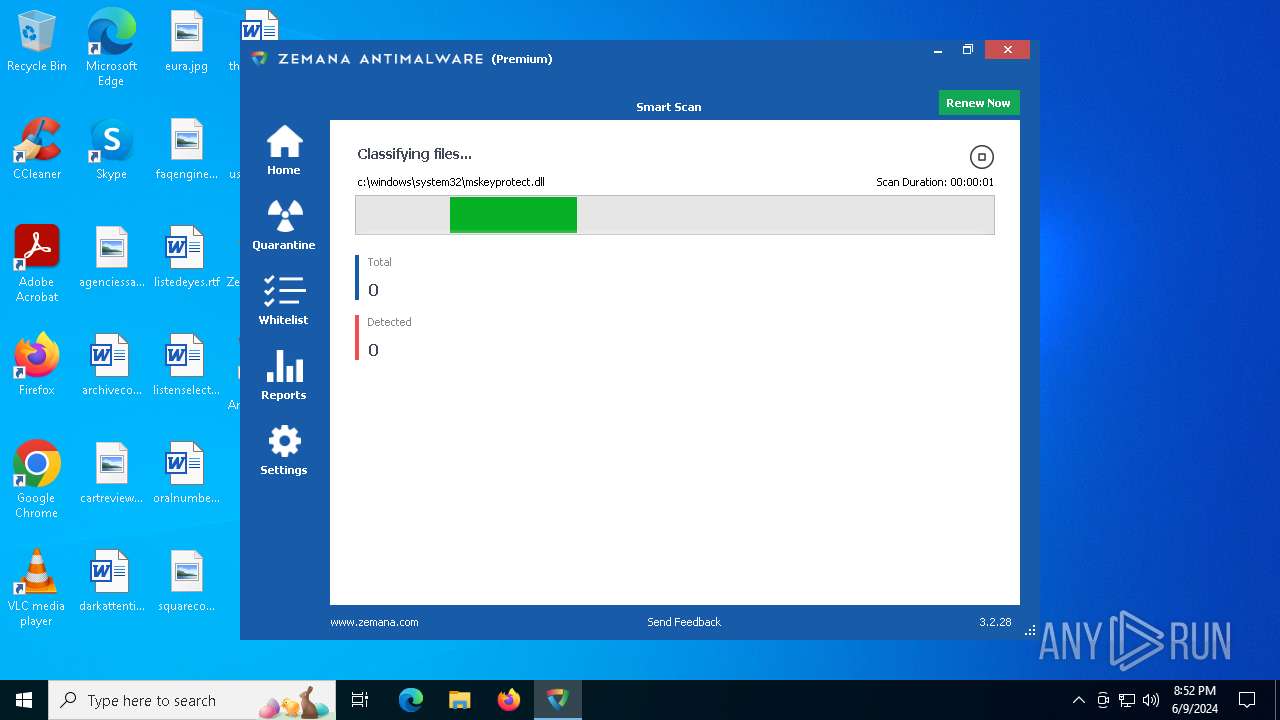The width and height of the screenshot is (1280, 720).
Task: Select the oralnumbe Word document on desktop
Action: [x=187, y=474]
